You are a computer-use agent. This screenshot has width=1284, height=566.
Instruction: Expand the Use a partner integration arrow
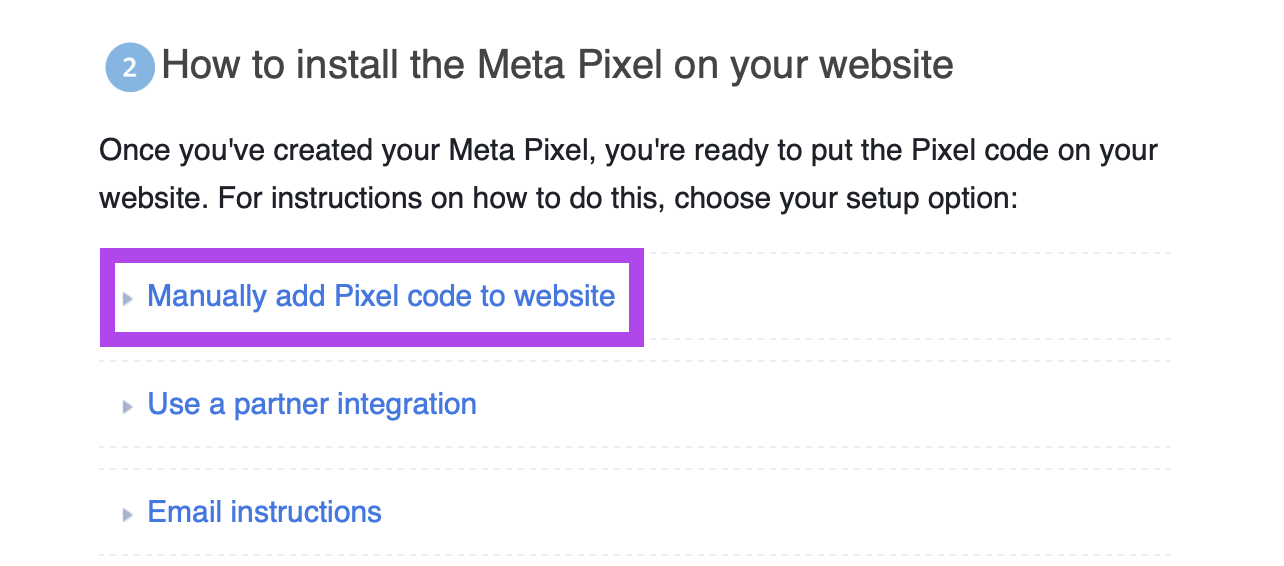pos(127,406)
